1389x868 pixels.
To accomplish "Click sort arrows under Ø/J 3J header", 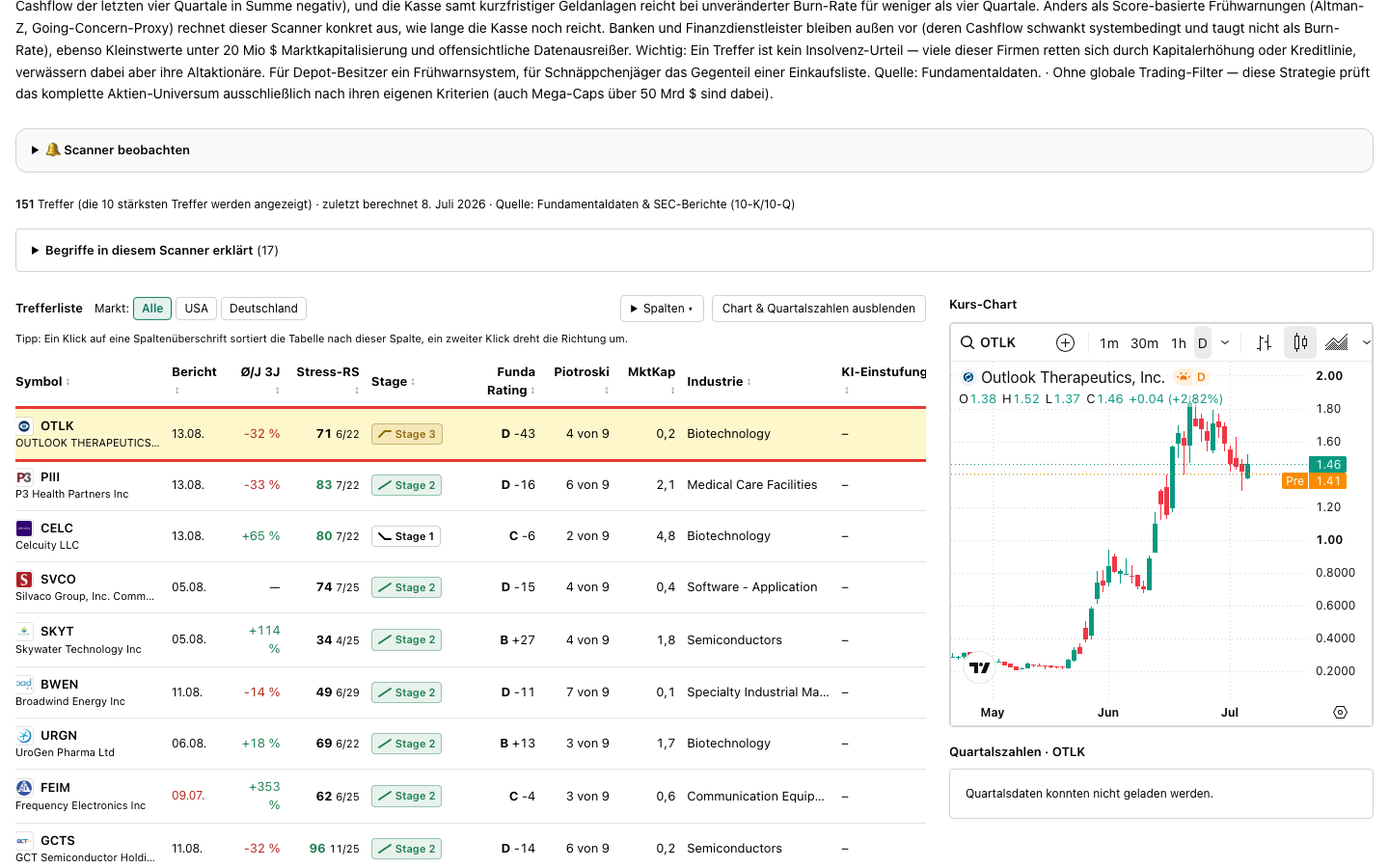I will coord(277,391).
